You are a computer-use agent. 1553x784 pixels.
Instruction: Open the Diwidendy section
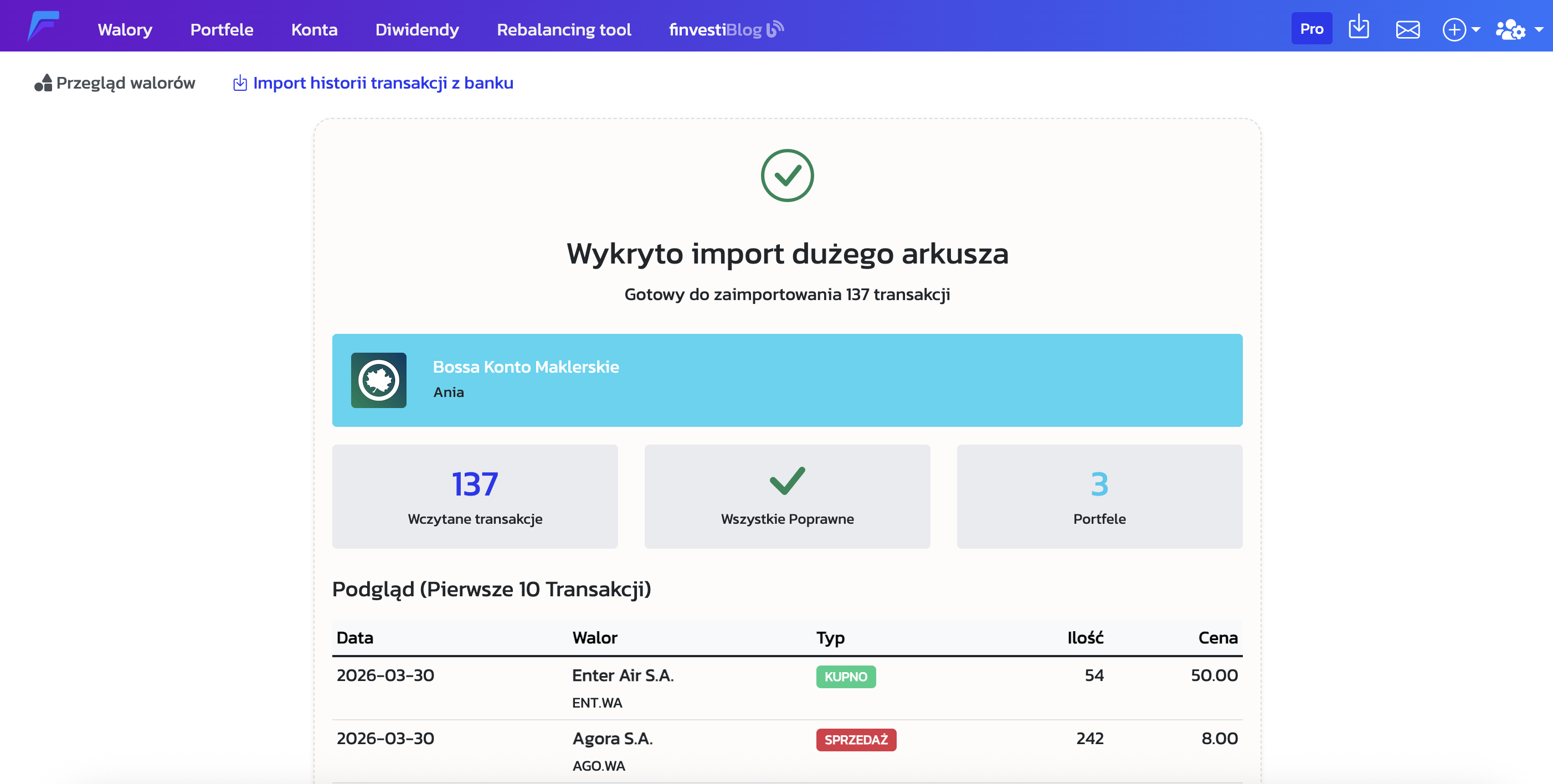tap(416, 29)
